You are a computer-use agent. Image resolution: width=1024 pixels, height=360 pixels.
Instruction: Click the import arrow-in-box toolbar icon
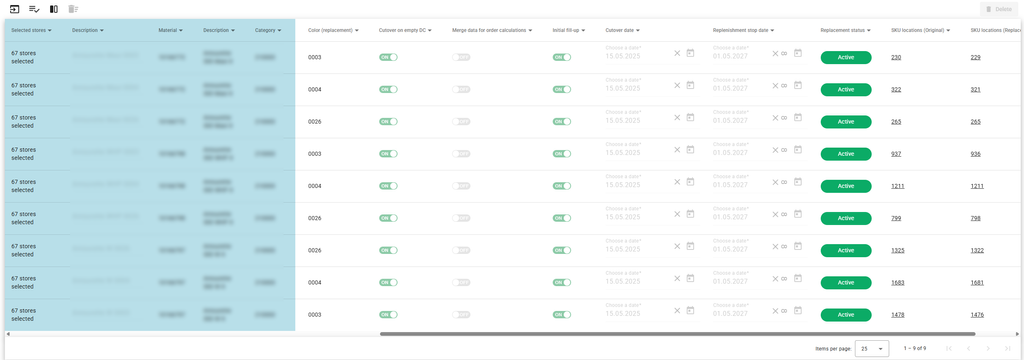pyautogui.click(x=14, y=9)
